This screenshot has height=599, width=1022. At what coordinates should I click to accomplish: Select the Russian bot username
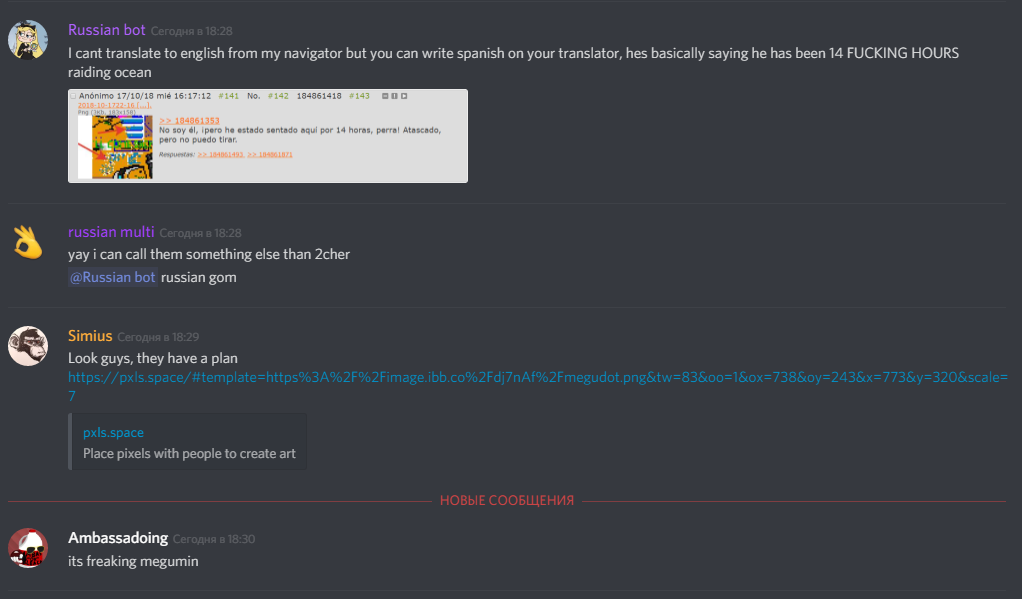click(x=106, y=30)
